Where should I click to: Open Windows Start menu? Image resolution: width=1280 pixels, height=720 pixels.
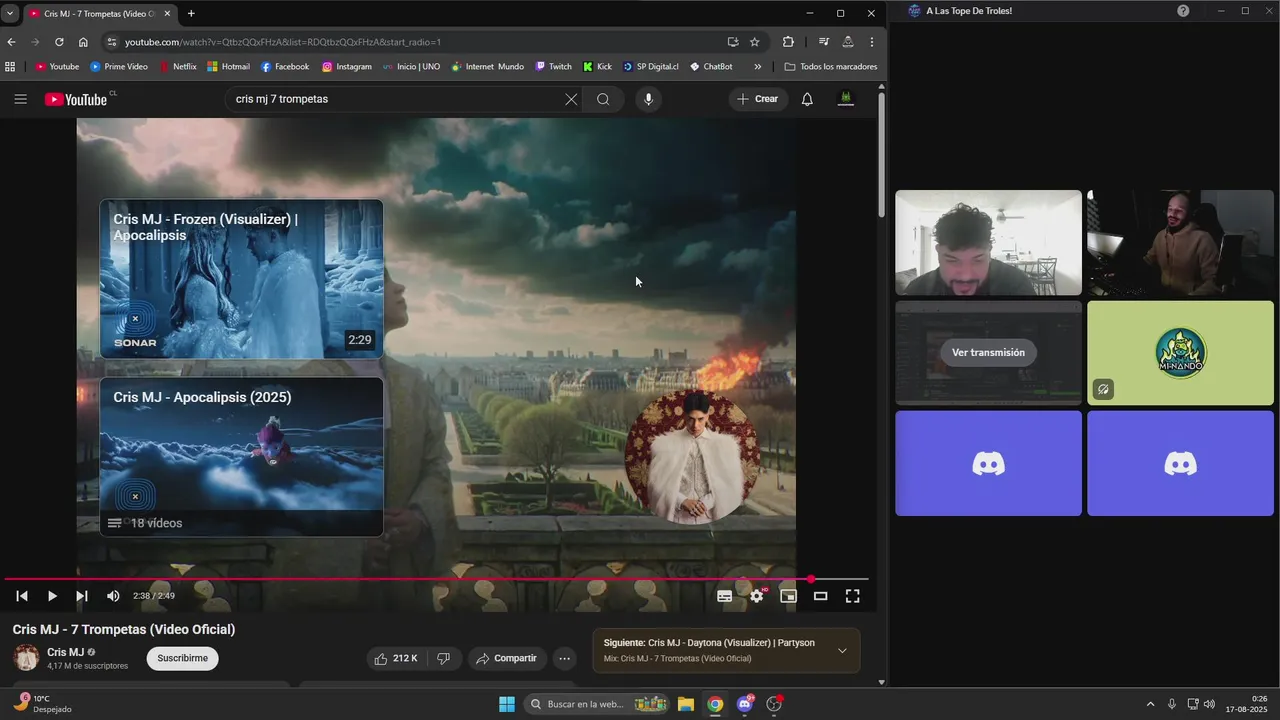coord(507,704)
